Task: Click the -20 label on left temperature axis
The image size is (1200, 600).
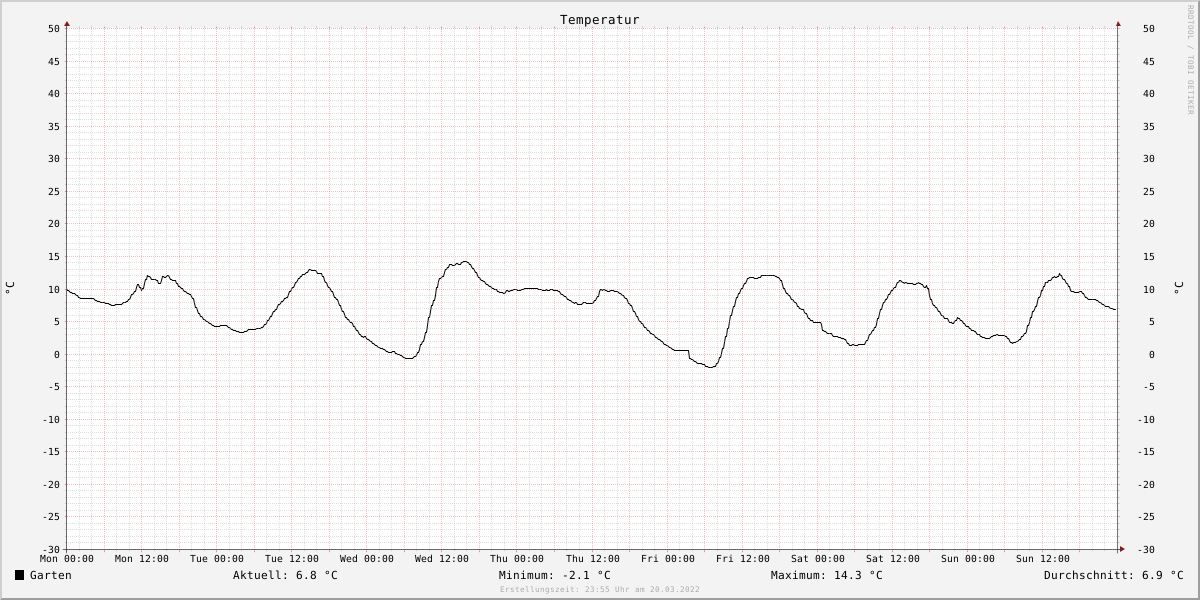Action: click(x=51, y=485)
